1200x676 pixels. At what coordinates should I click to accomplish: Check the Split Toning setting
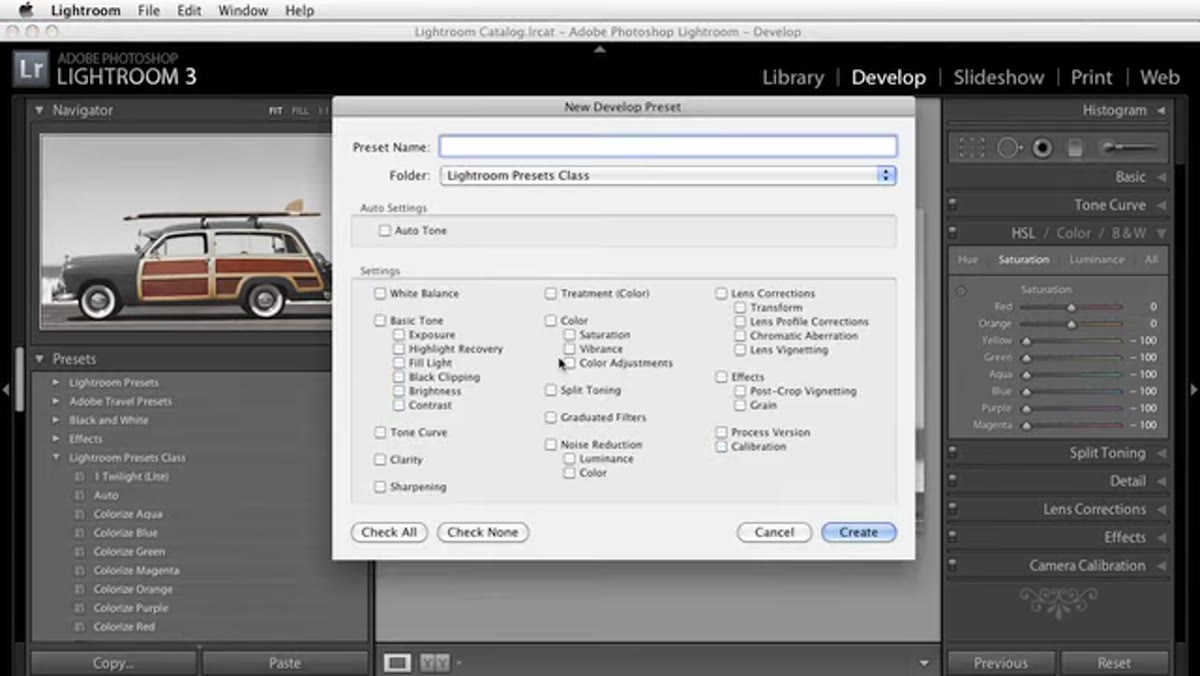coord(551,391)
